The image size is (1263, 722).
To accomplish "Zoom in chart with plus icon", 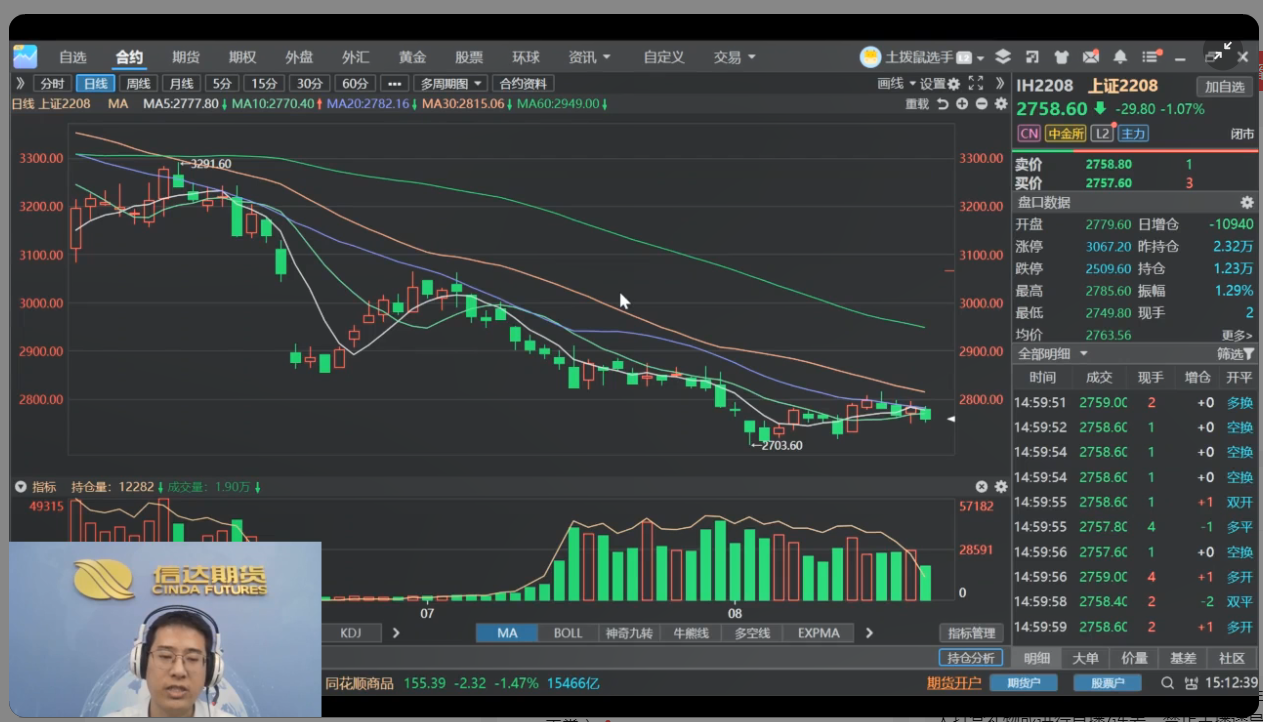I will (x=962, y=104).
